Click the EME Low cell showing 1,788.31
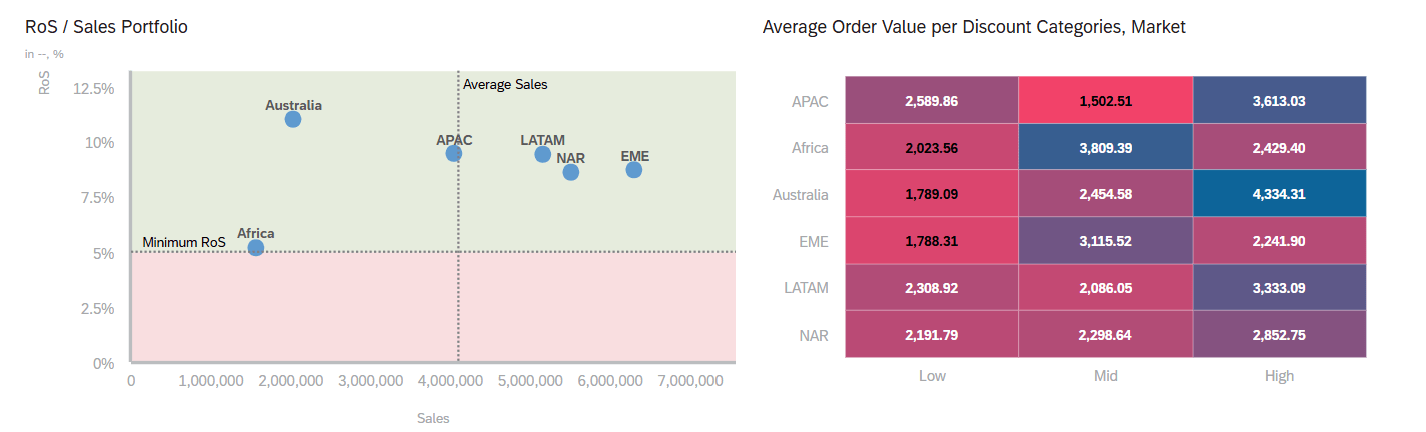Screen dimensions: 1426x432 931,241
